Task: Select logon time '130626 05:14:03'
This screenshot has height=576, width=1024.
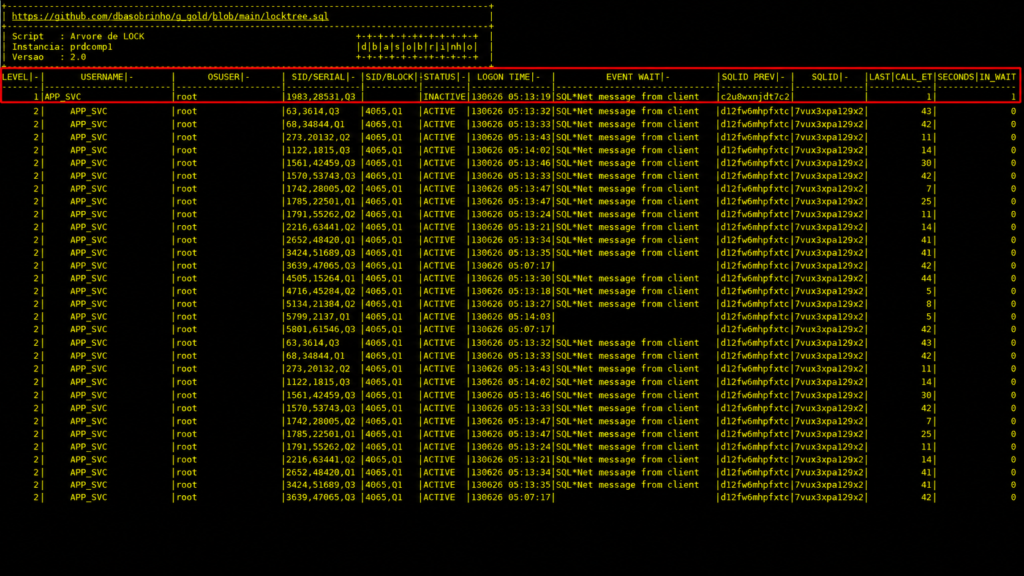Action: (x=511, y=317)
